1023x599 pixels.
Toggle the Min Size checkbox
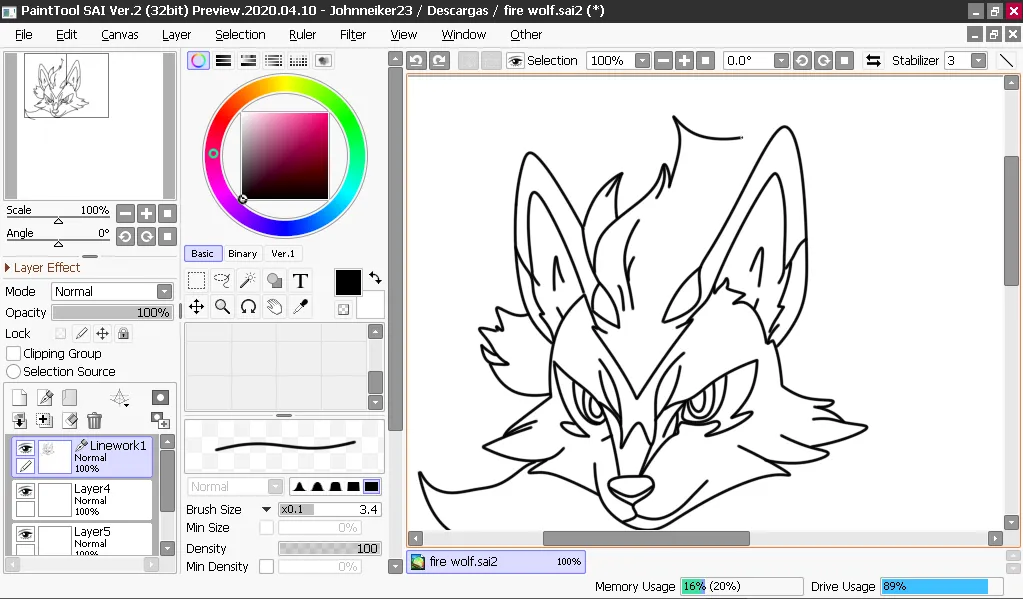click(x=266, y=527)
